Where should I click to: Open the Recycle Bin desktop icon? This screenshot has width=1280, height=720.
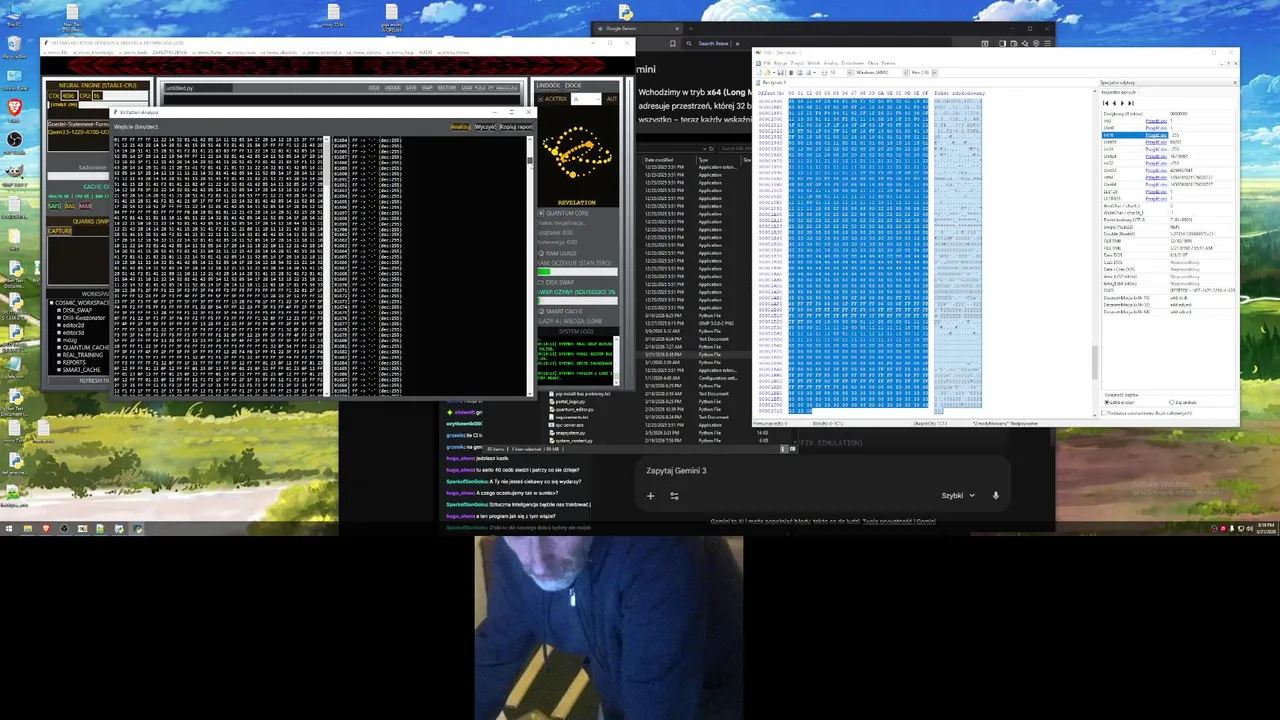14,47
